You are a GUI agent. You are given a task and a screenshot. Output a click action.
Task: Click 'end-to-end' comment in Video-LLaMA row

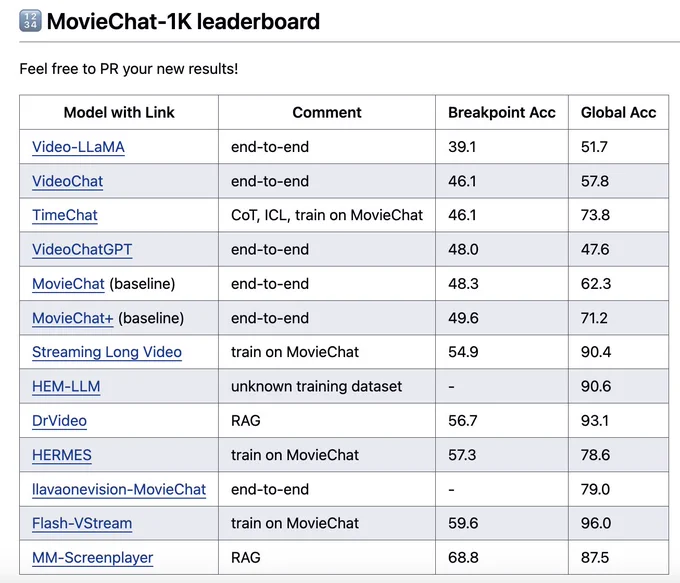tap(270, 147)
